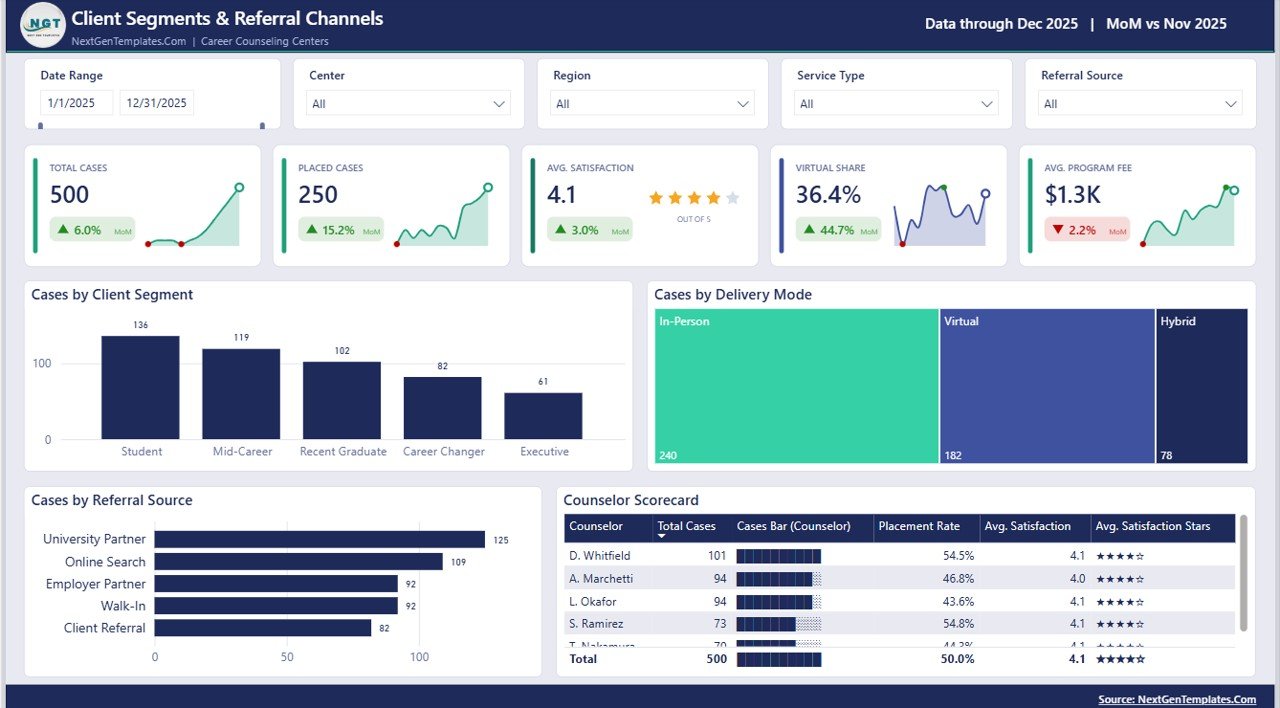Click the S. Ramirez counselor name
The width and height of the screenshot is (1280, 708).
[x=596, y=624]
